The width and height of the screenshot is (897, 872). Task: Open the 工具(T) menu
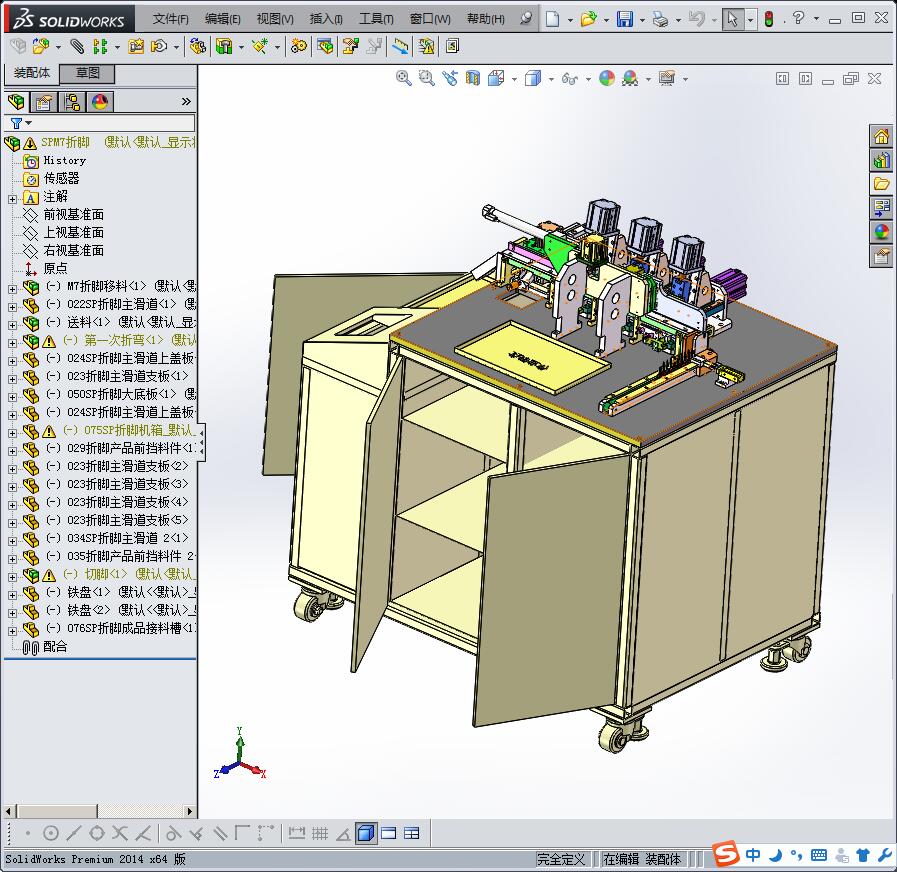coord(376,19)
